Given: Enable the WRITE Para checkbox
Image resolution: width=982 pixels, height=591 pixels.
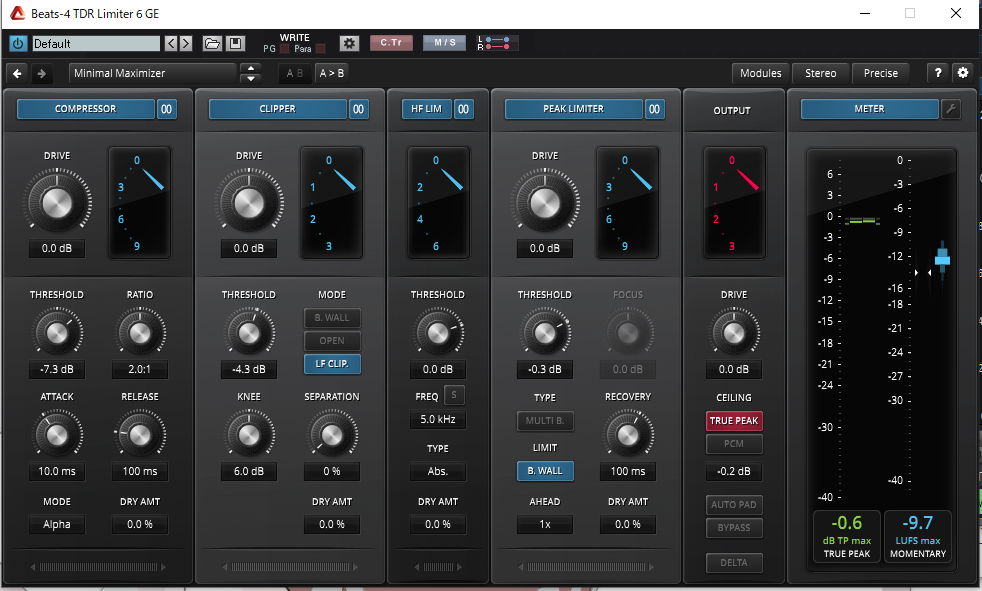Looking at the screenshot, I should (320, 49).
